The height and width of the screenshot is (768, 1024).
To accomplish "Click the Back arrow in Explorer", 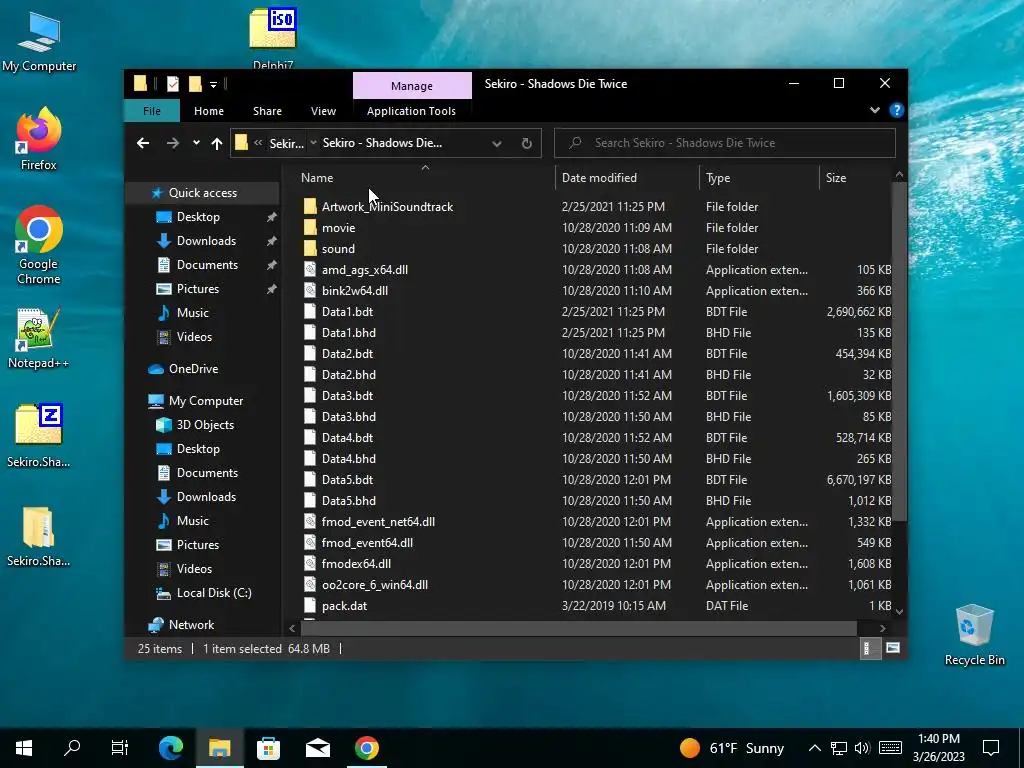I will pyautogui.click(x=143, y=143).
